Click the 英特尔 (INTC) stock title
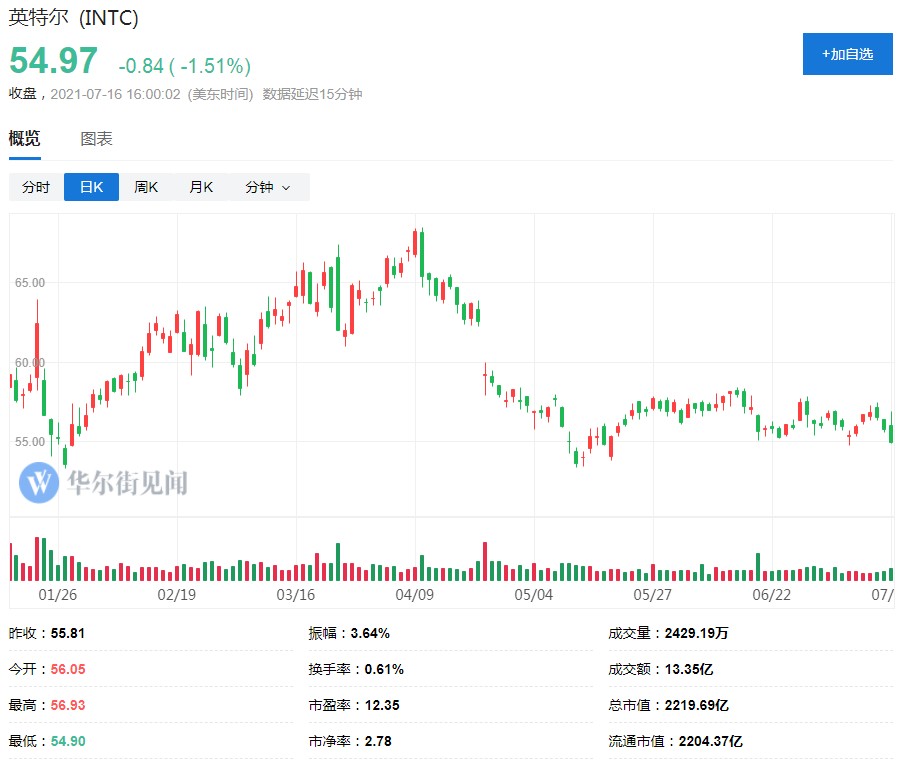This screenshot has width=901, height=762. [x=74, y=18]
